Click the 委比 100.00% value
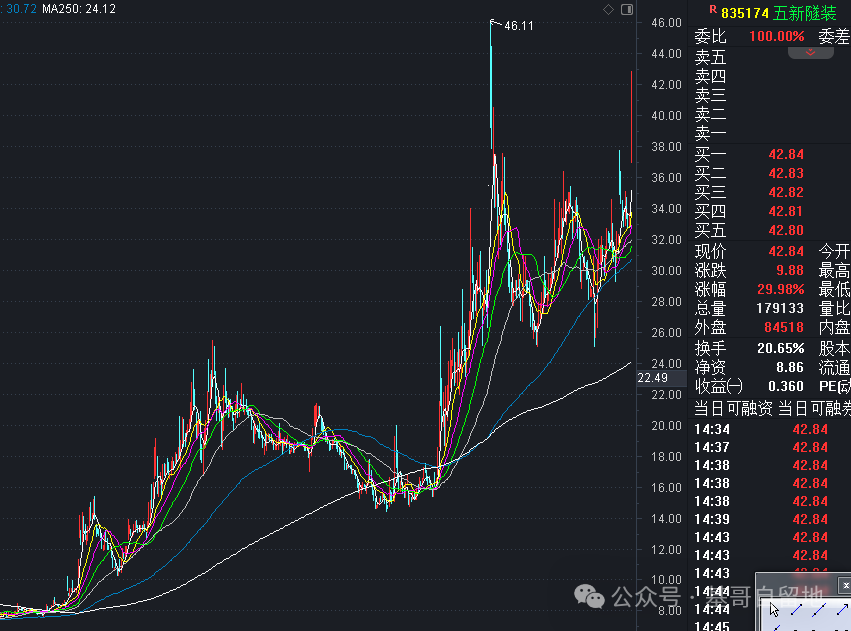Image resolution: width=851 pixels, height=631 pixels. coord(777,36)
